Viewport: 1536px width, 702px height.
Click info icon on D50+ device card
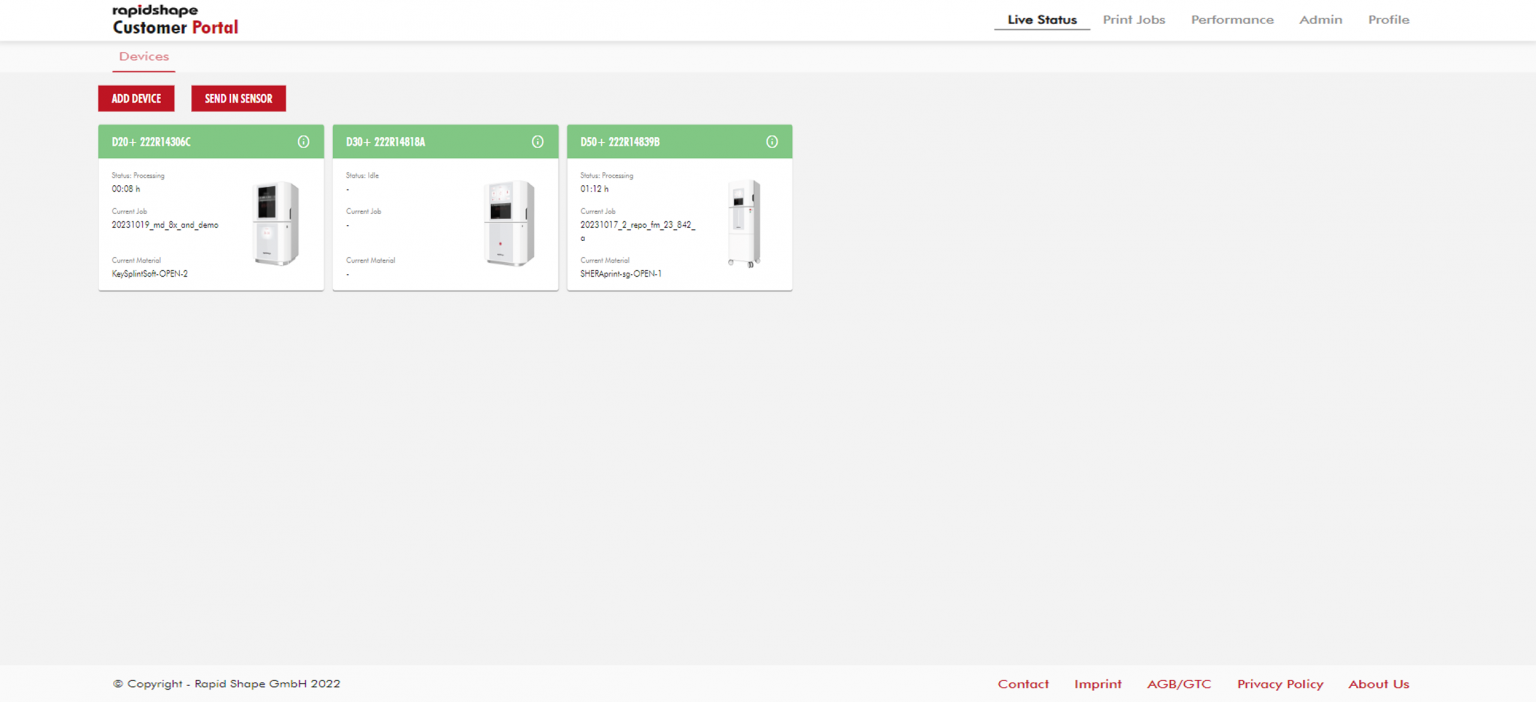click(772, 142)
